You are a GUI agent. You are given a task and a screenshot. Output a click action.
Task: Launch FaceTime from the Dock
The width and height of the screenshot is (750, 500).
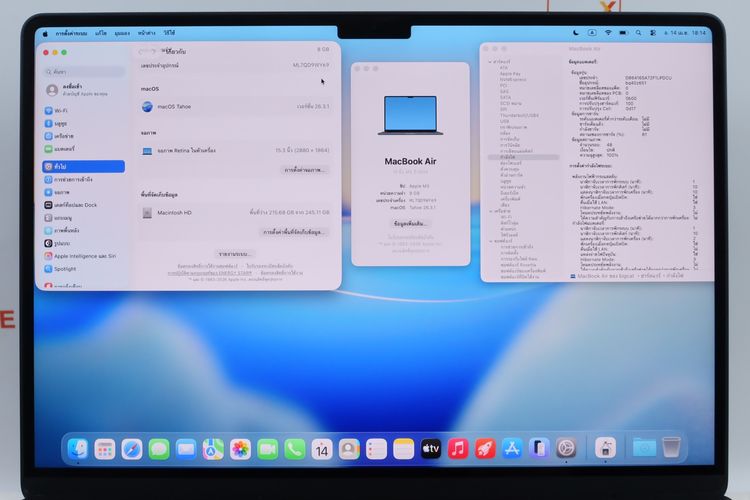267,449
